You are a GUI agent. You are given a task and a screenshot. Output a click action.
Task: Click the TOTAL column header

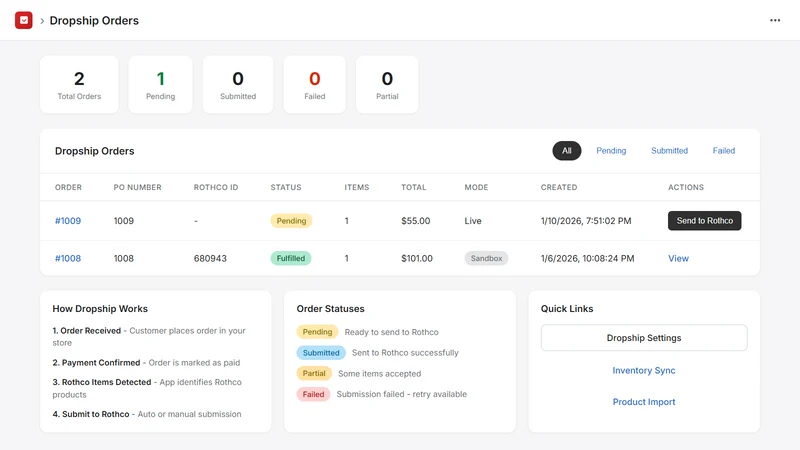tap(413, 187)
